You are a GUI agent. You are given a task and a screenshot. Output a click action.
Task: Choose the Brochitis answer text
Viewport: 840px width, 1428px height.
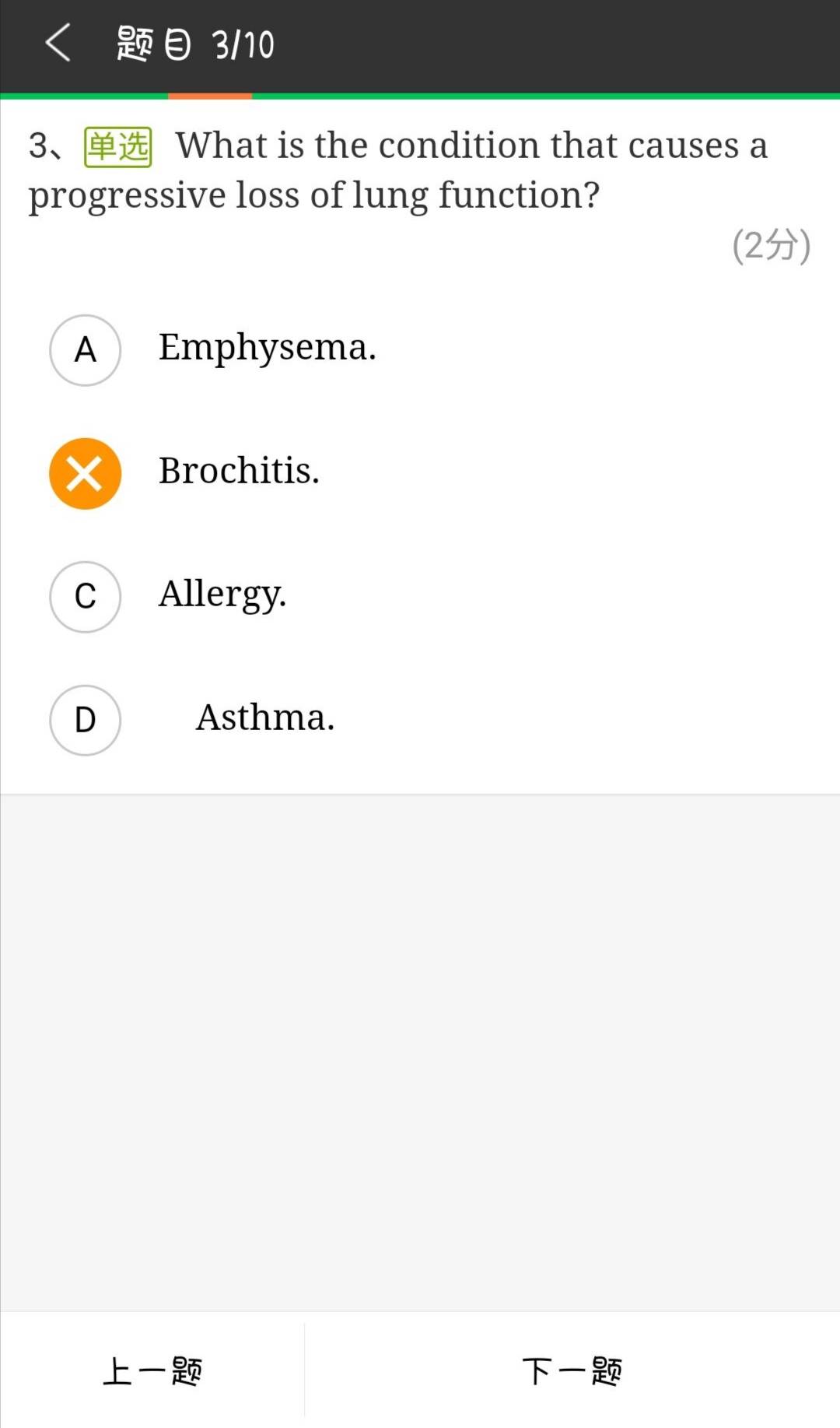click(239, 471)
